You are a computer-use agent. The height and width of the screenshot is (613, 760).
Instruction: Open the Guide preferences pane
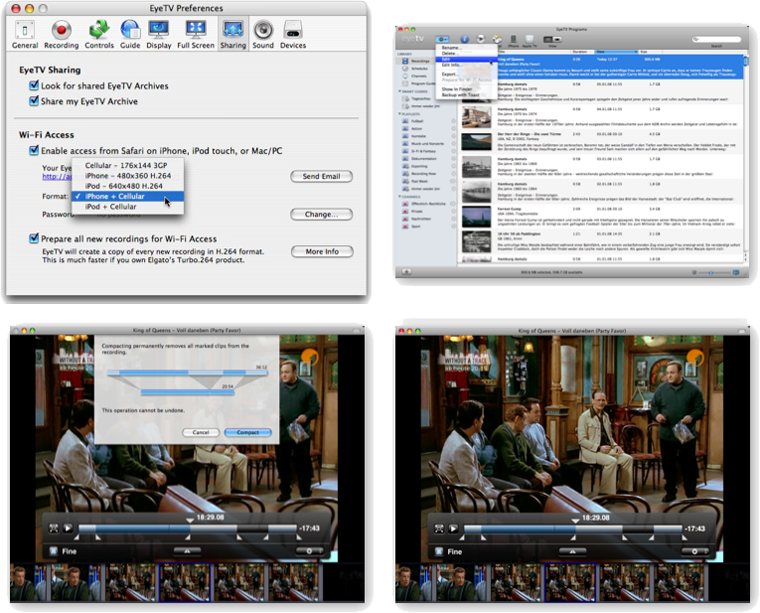(130, 34)
